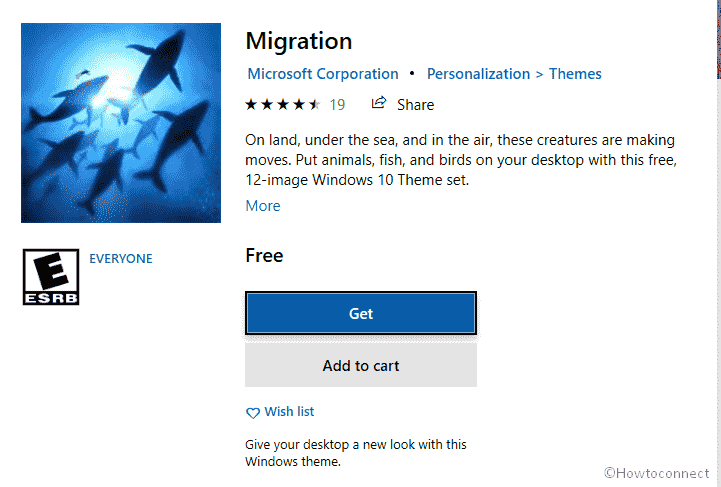Image resolution: width=721 pixels, height=487 pixels.
Task: Add the Migration theme to cart
Action: click(x=360, y=366)
